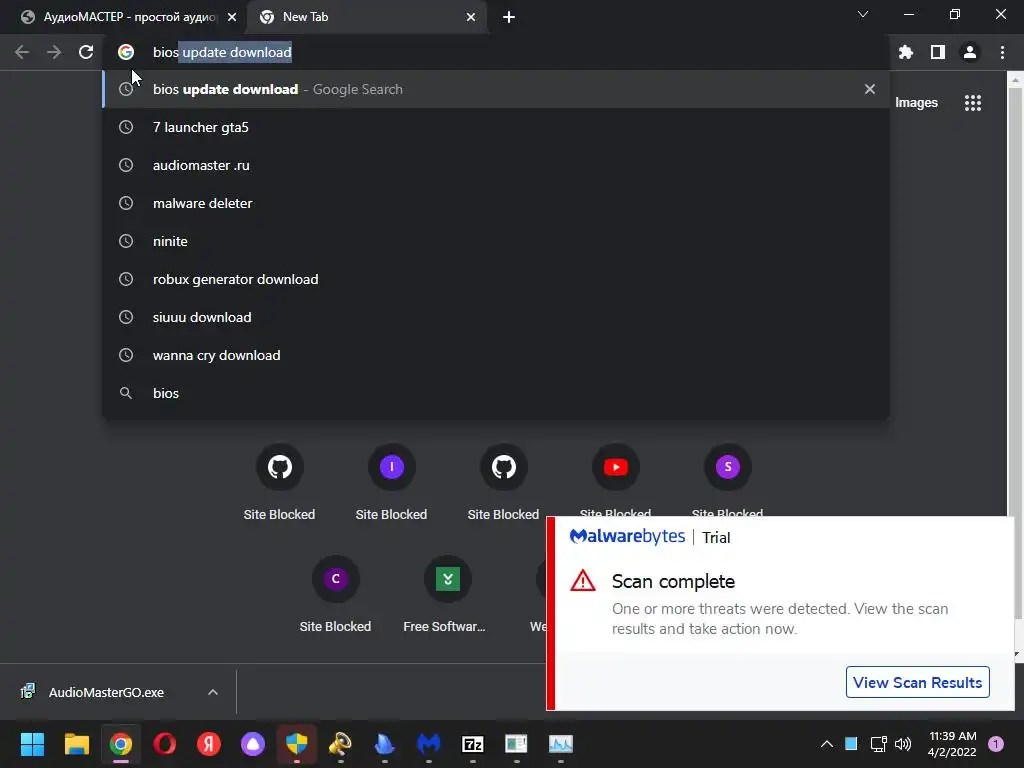Click the address bar text field
Screen dimensions: 1024x768
point(496,52)
